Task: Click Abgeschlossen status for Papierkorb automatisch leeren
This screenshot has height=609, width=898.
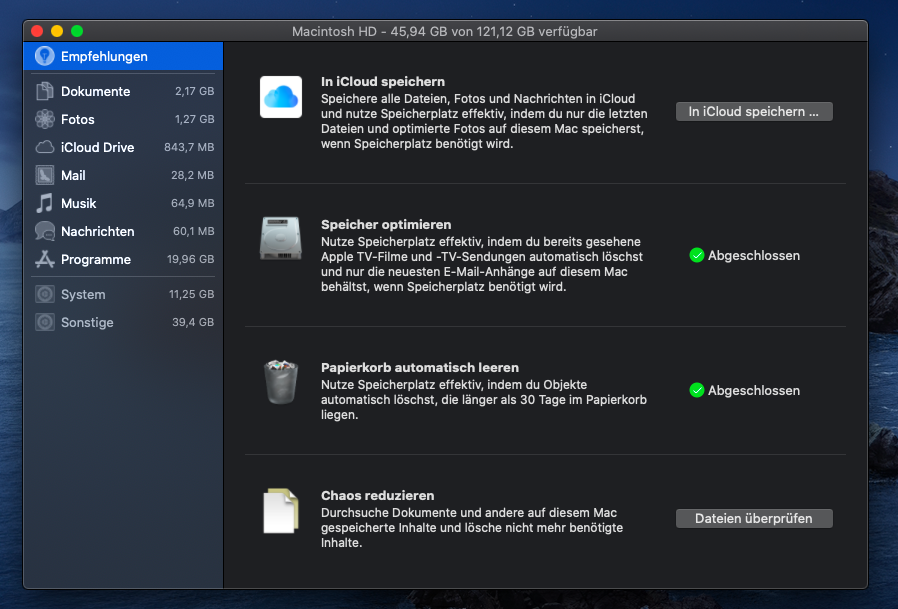Action: point(753,390)
